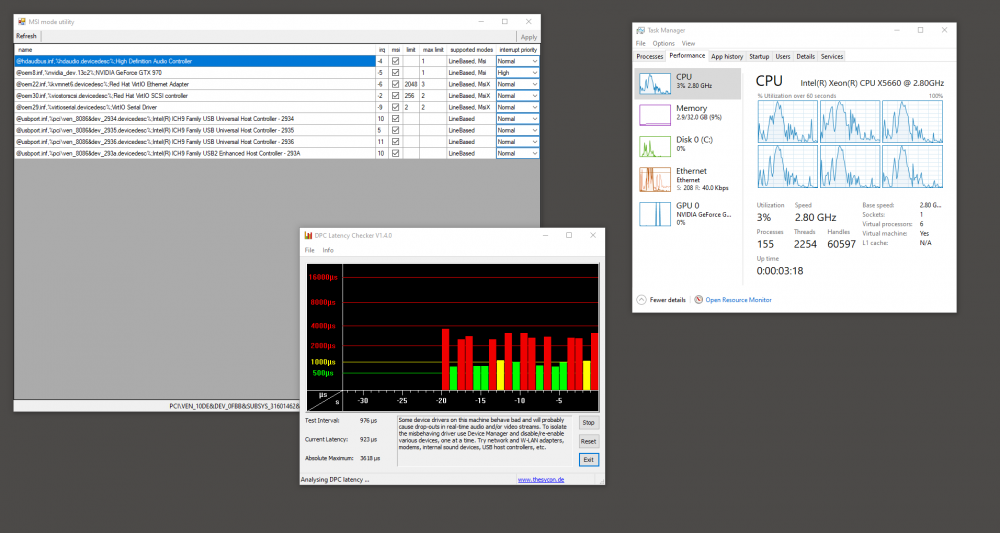Select the Disk 0 (C:) graph thumbnail
The image size is (1000, 533).
654,146
